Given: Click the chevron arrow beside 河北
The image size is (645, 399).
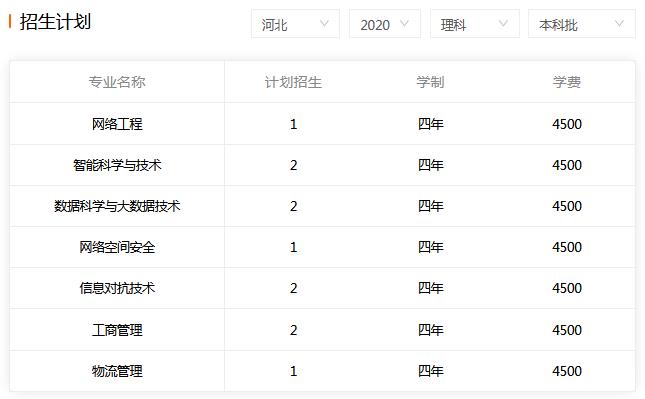Looking at the screenshot, I should (x=325, y=24).
